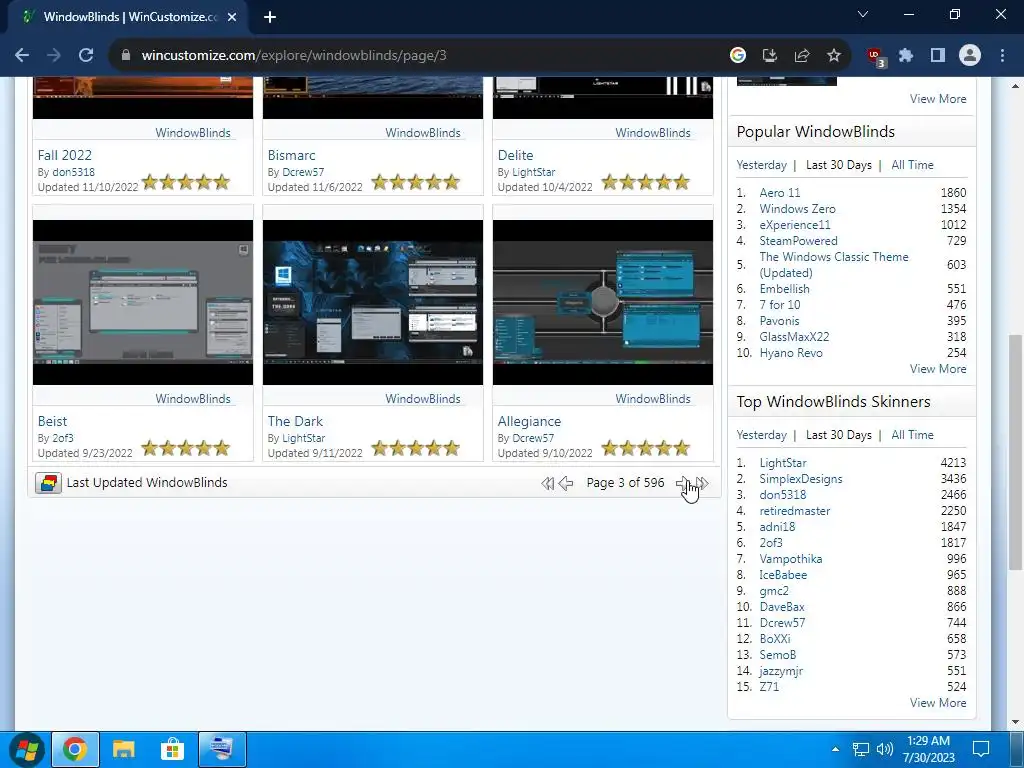Screen dimensions: 1024x768
Task: Switch Top Skinners to Last 30 Days
Action: (x=839, y=435)
